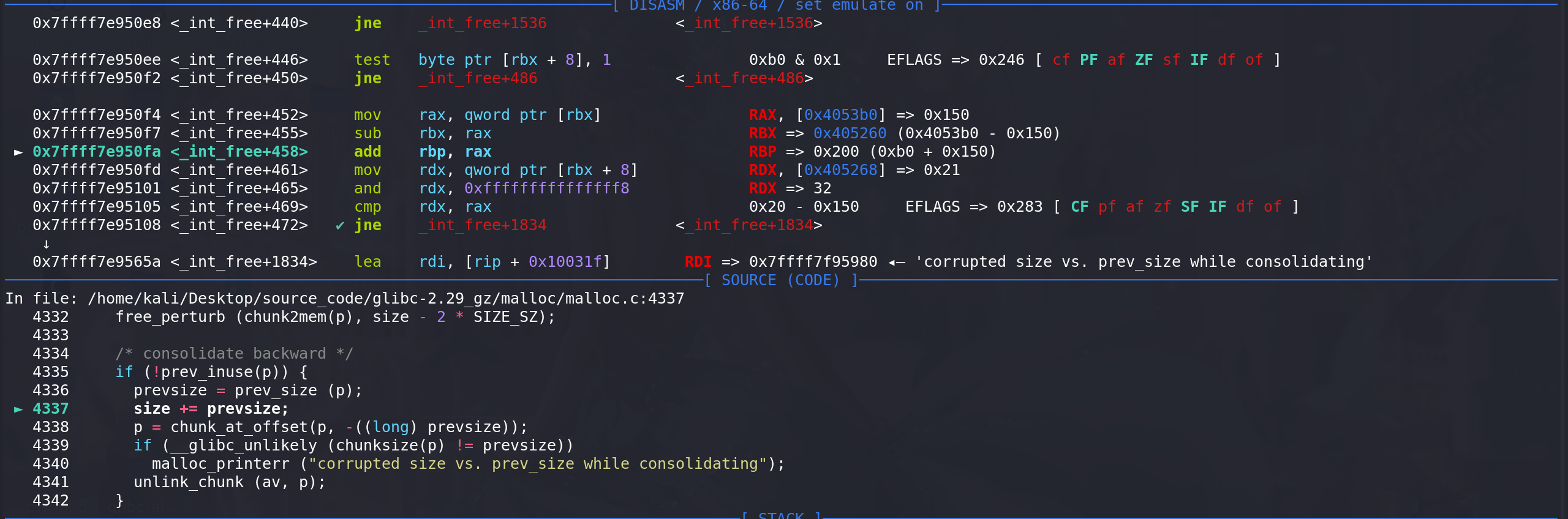This screenshot has width=1568, height=519.
Task: Click the RBX register annotation
Action: coord(763,133)
